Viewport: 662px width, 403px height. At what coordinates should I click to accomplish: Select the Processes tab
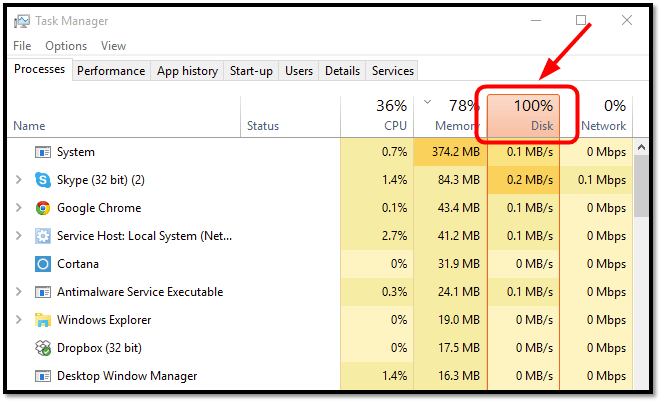point(40,69)
